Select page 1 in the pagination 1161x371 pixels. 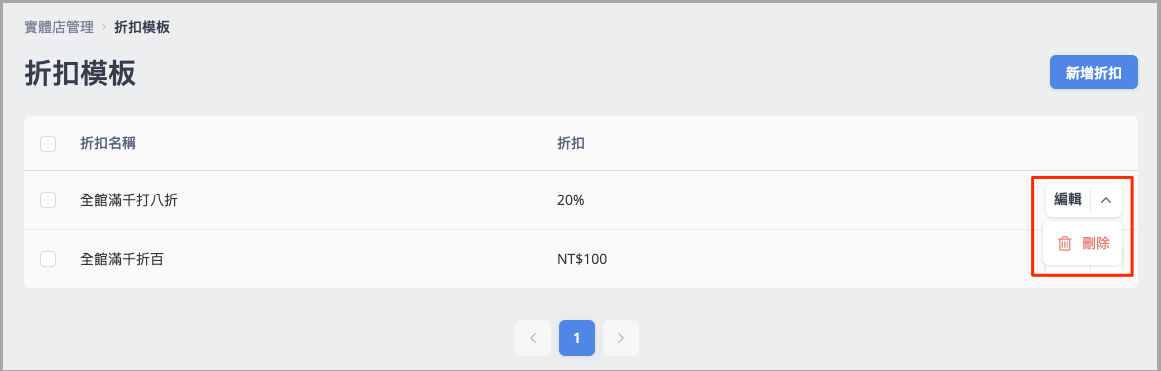[577, 338]
